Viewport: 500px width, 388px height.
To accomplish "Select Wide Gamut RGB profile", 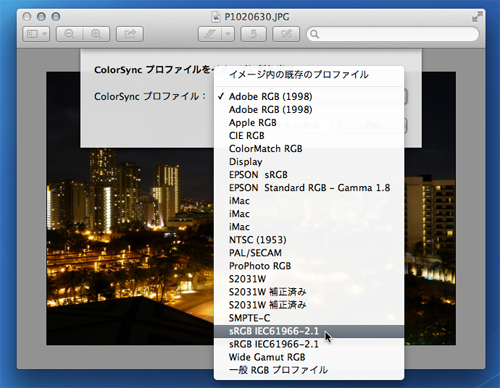I will [x=309, y=357].
